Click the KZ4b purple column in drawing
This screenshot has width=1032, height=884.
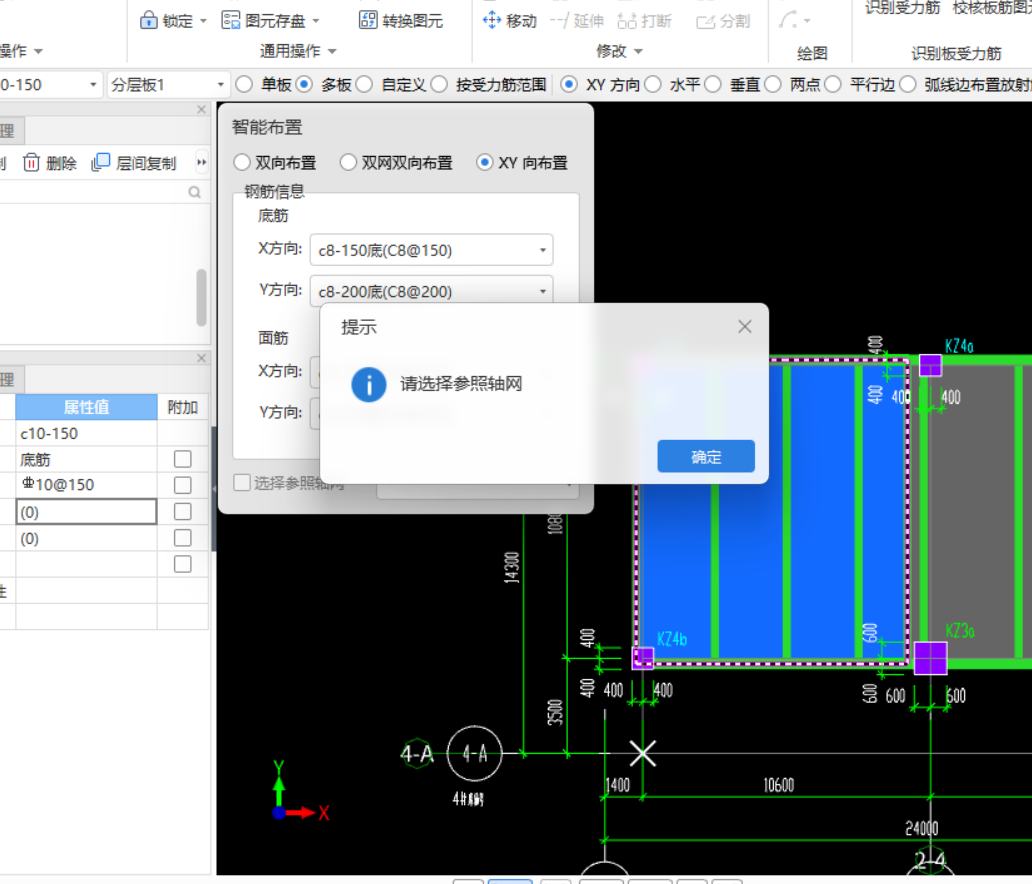[x=643, y=657]
